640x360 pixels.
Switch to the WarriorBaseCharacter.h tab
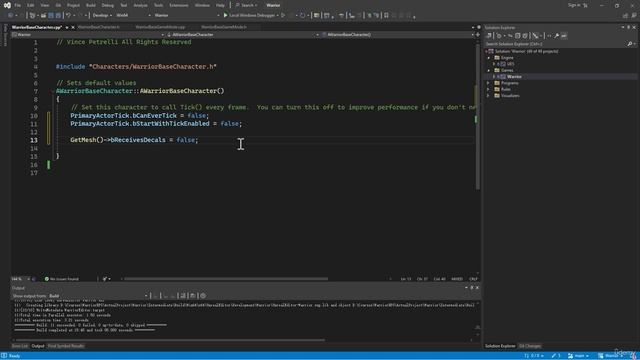pyautogui.click(x=99, y=27)
